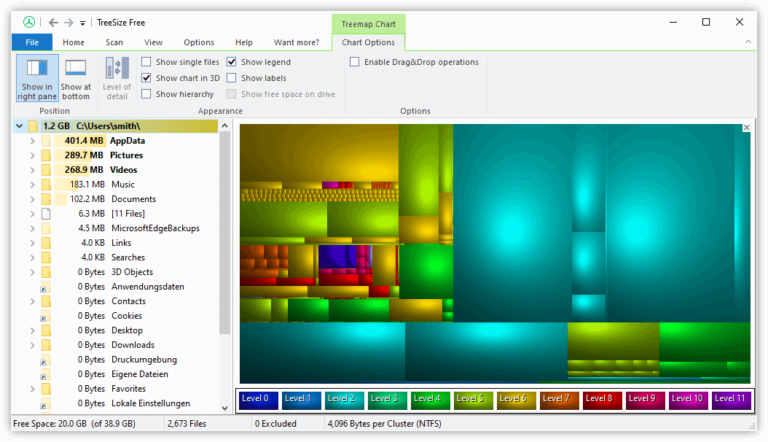Click the Free Space status text
Image resolution: width=768 pixels, height=442 pixels.
pos(74,424)
